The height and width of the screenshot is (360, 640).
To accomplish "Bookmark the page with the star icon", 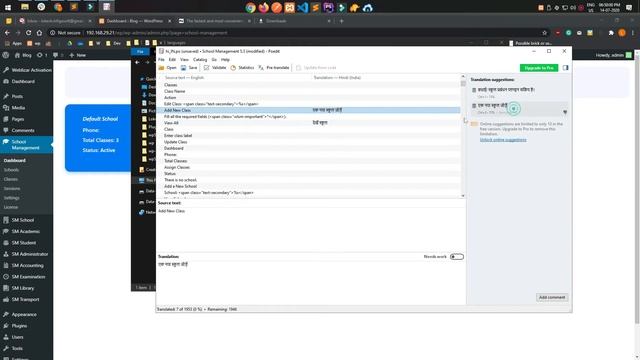I will click(x=544, y=33).
